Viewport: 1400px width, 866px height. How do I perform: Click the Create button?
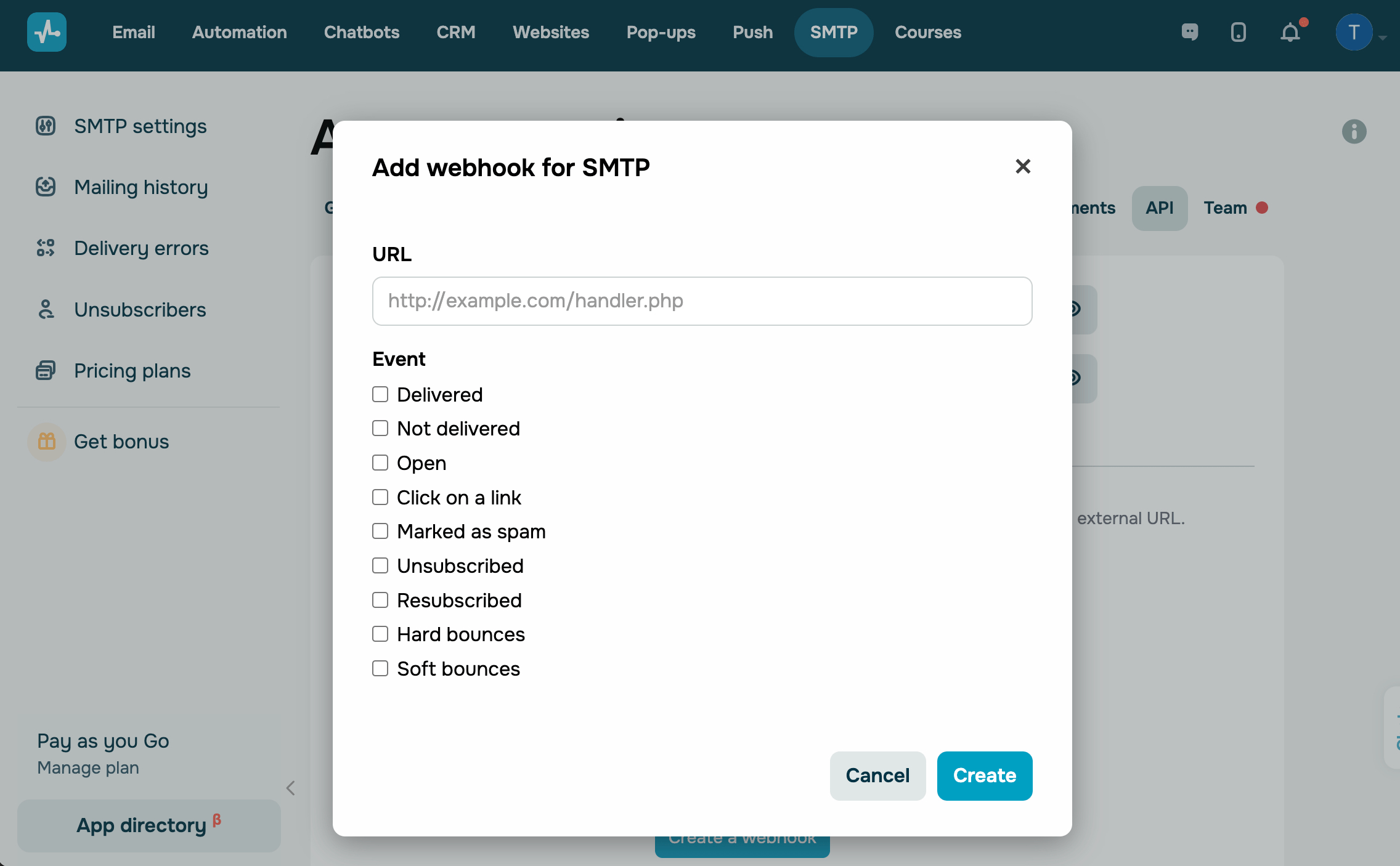985,775
